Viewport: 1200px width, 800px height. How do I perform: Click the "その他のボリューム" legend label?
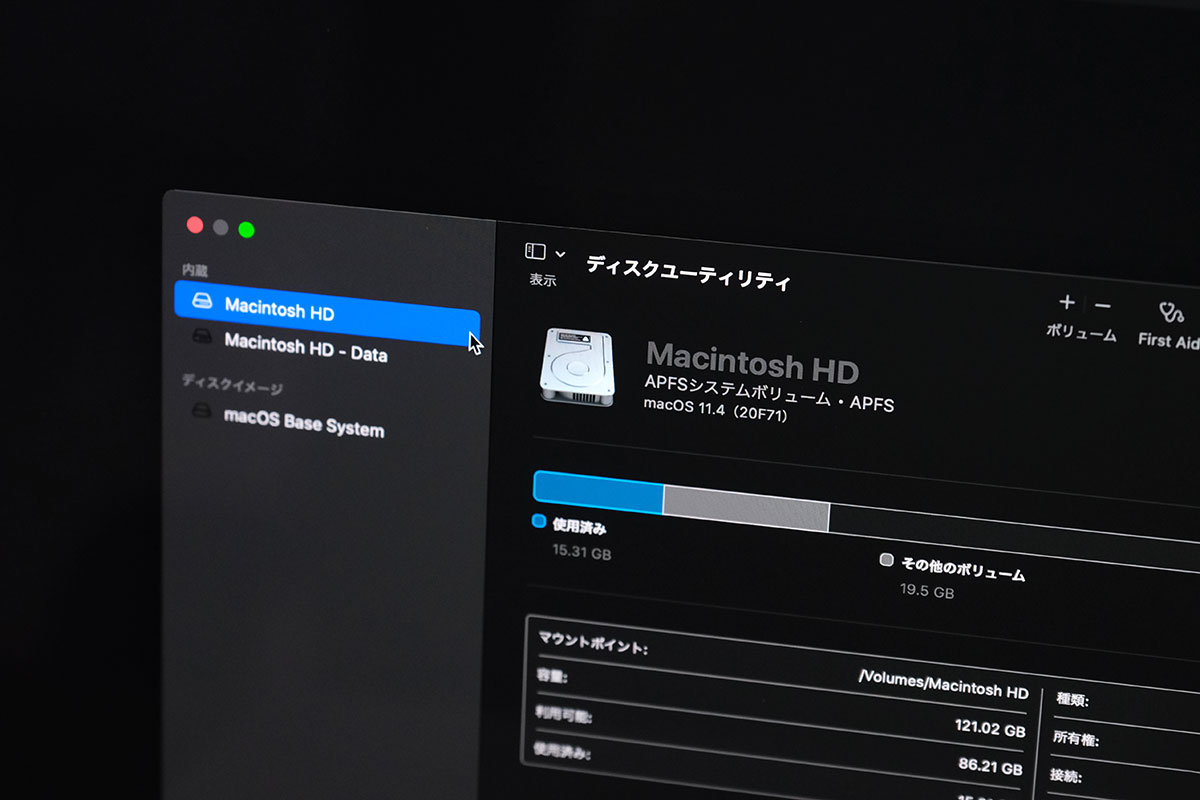tap(963, 569)
